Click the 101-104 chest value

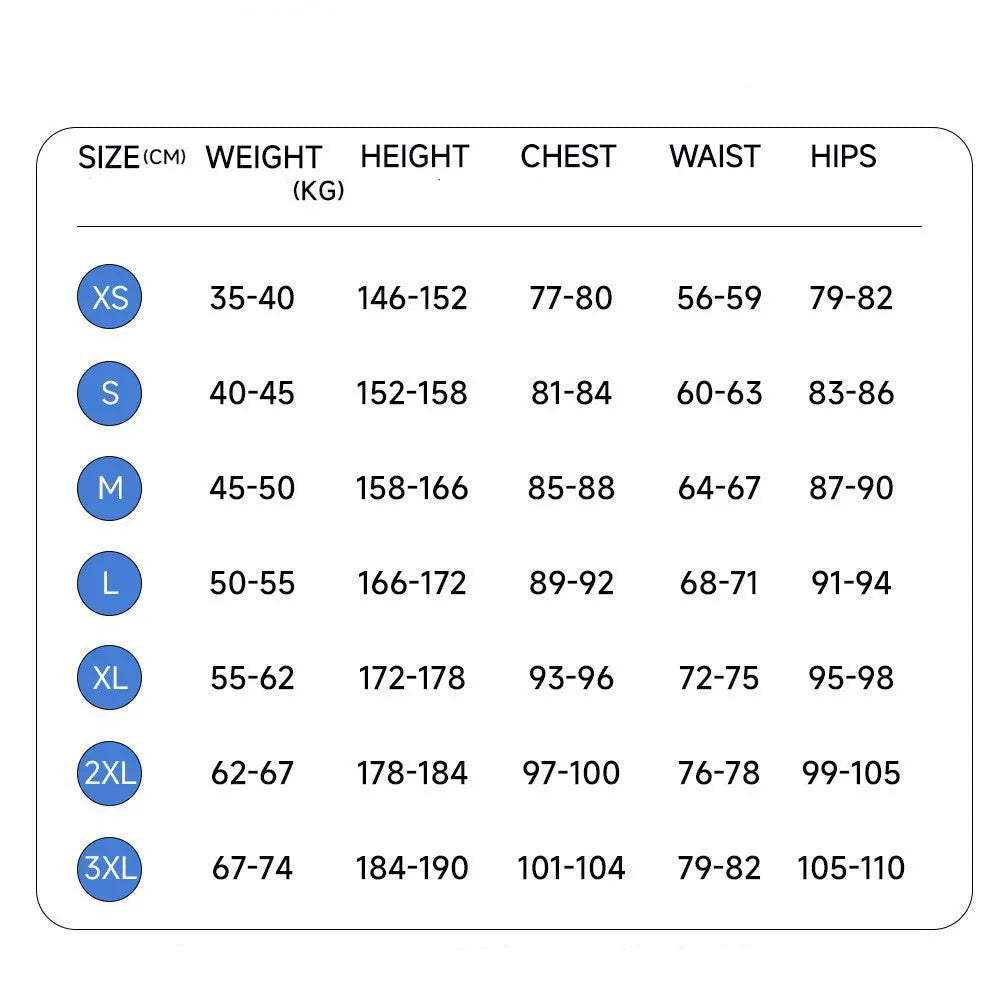pos(571,868)
